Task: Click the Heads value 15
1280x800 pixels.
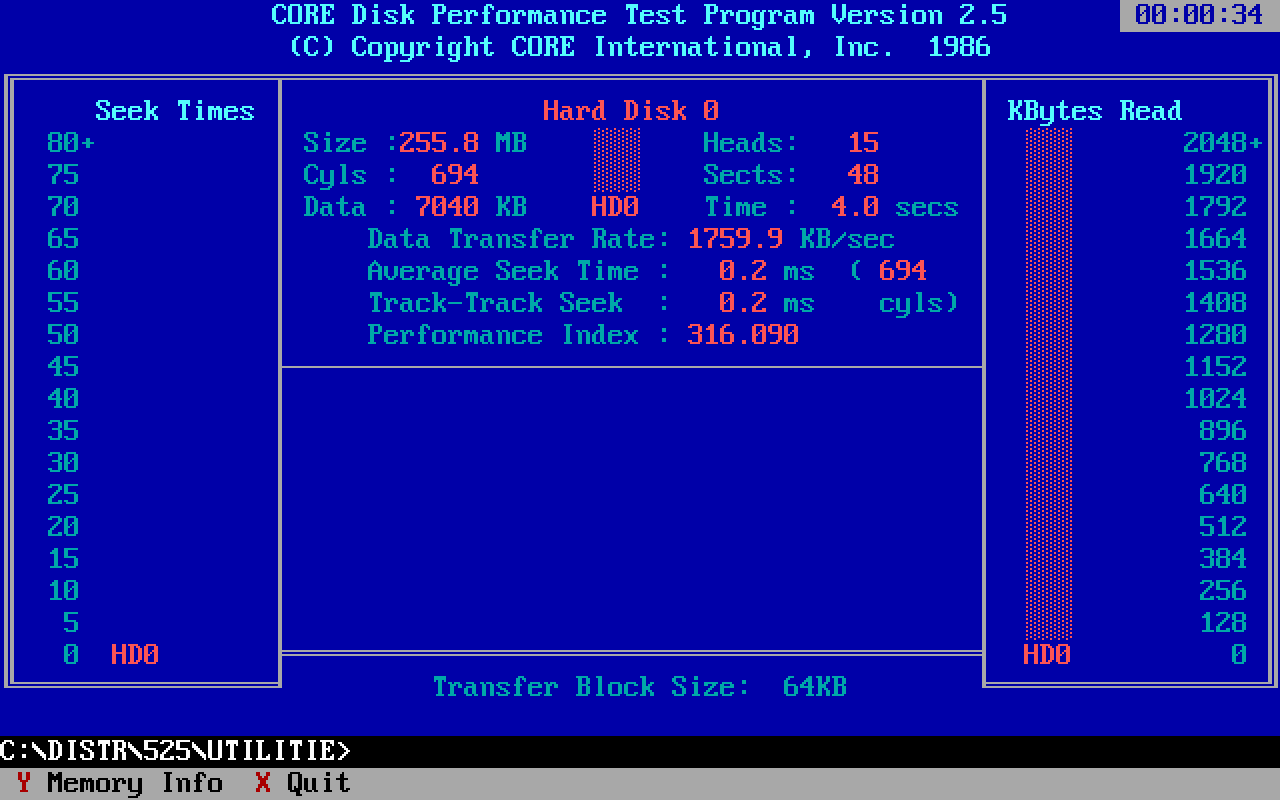Action: pos(863,143)
